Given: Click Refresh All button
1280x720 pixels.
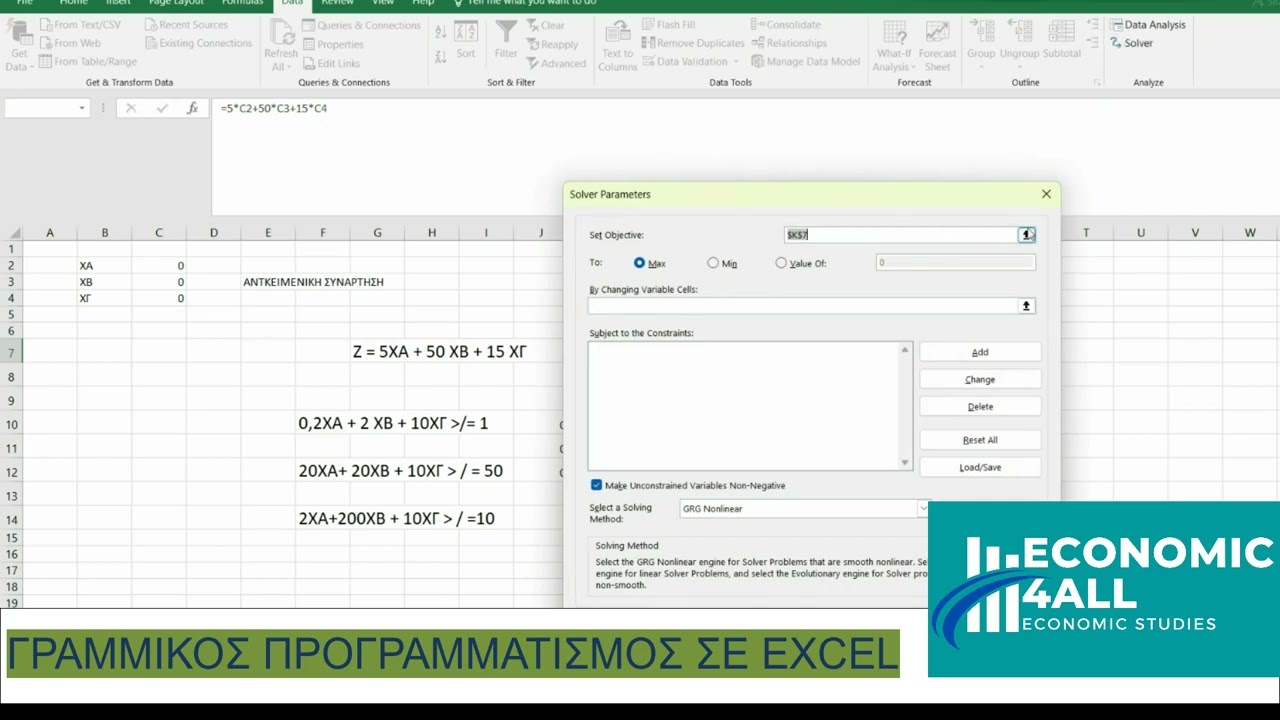Looking at the screenshot, I should (x=281, y=48).
